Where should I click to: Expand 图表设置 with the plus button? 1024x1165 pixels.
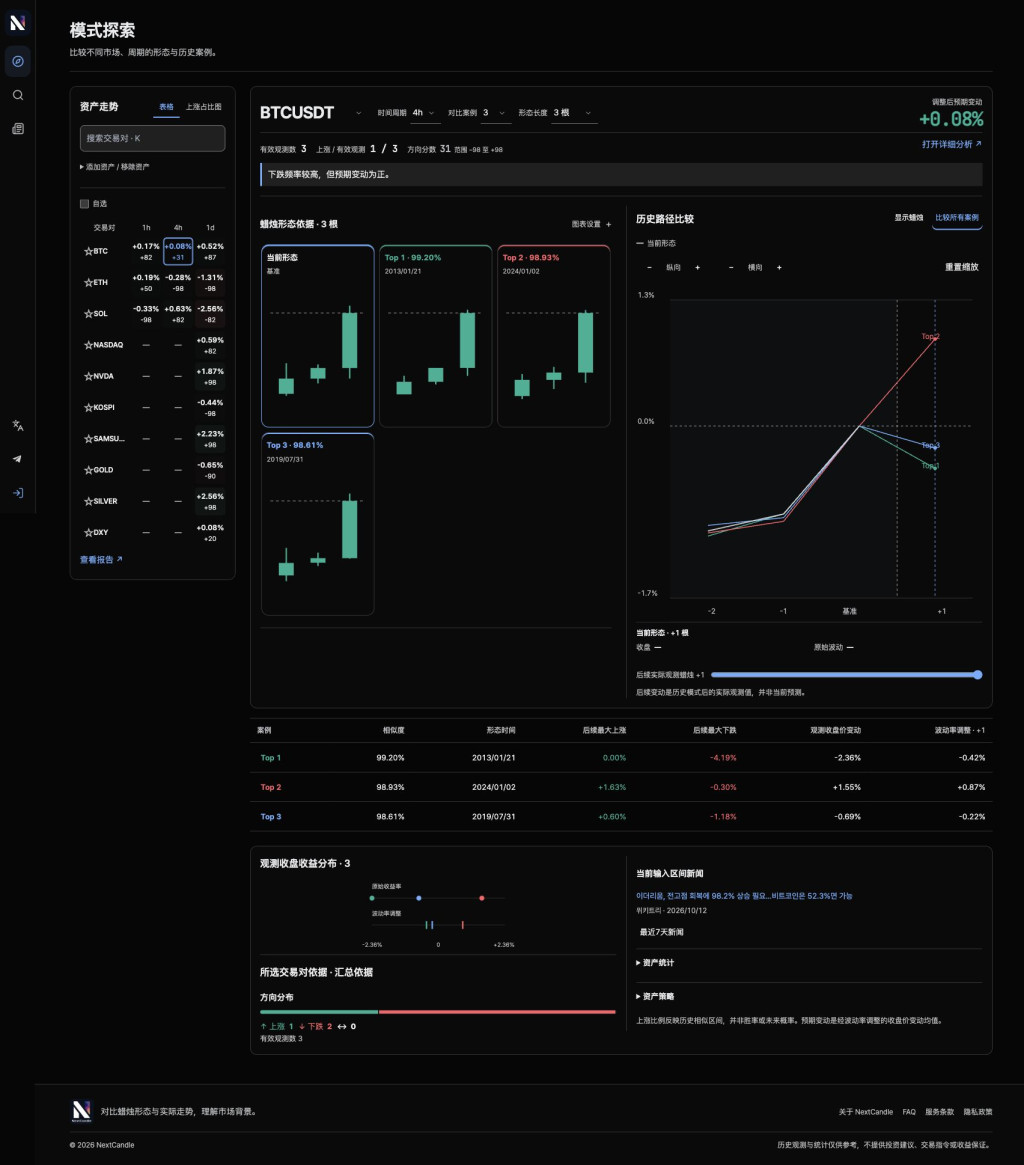tap(609, 224)
